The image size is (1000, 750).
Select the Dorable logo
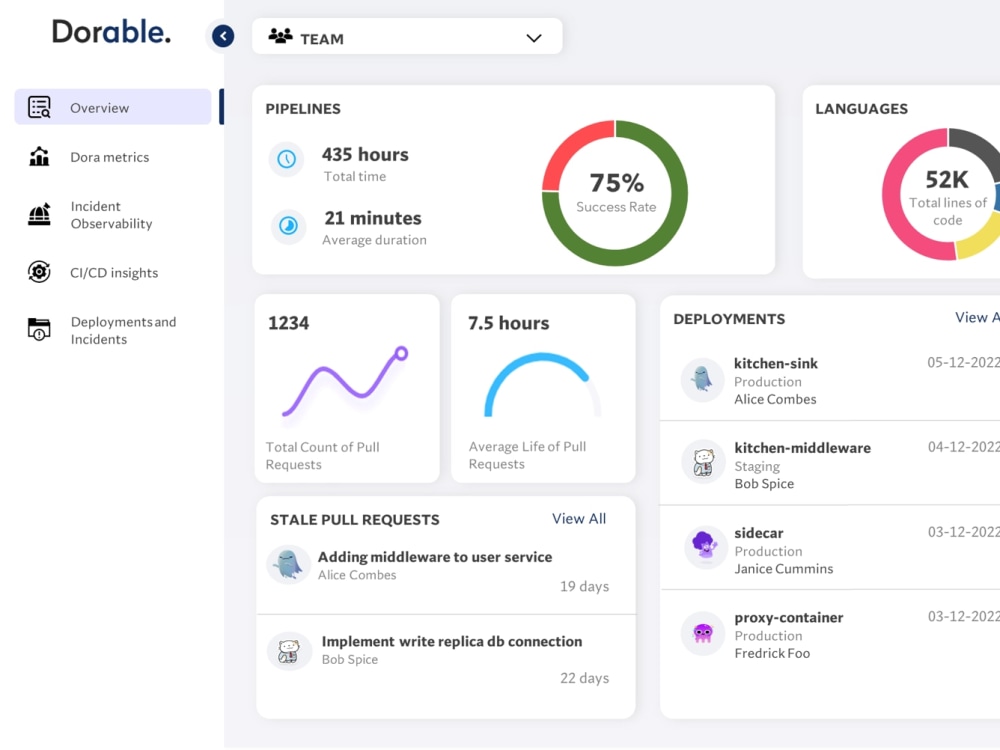point(111,31)
